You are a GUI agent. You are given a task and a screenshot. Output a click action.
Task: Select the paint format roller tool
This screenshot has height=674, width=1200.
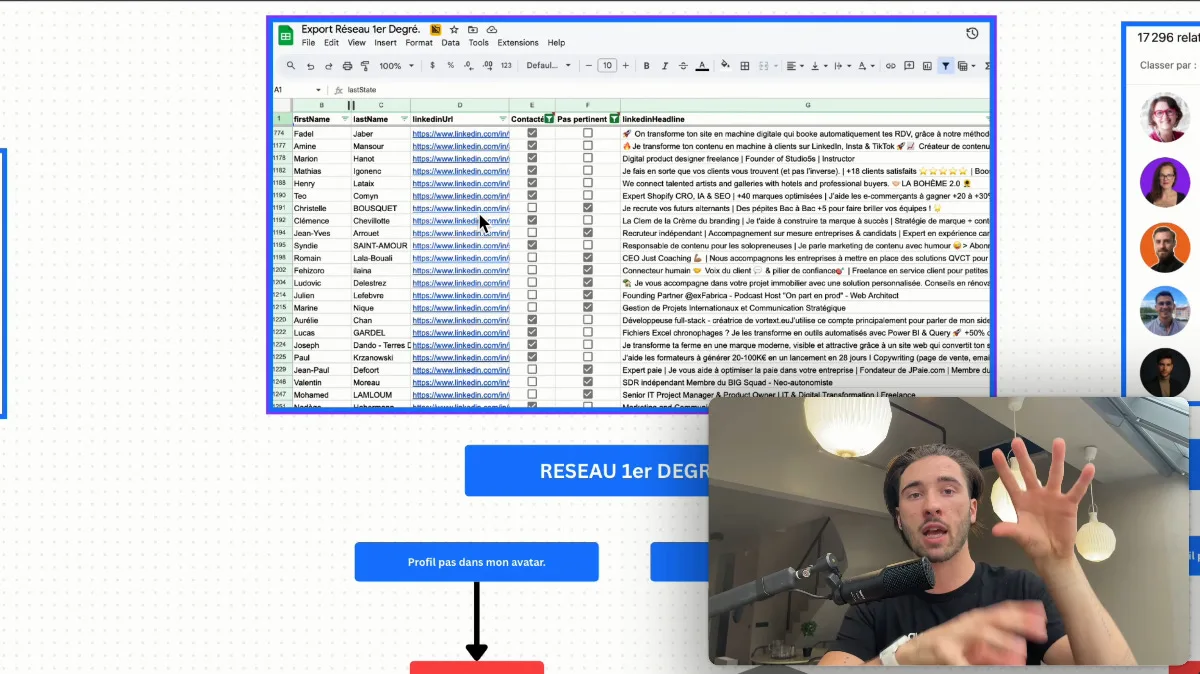coord(365,66)
